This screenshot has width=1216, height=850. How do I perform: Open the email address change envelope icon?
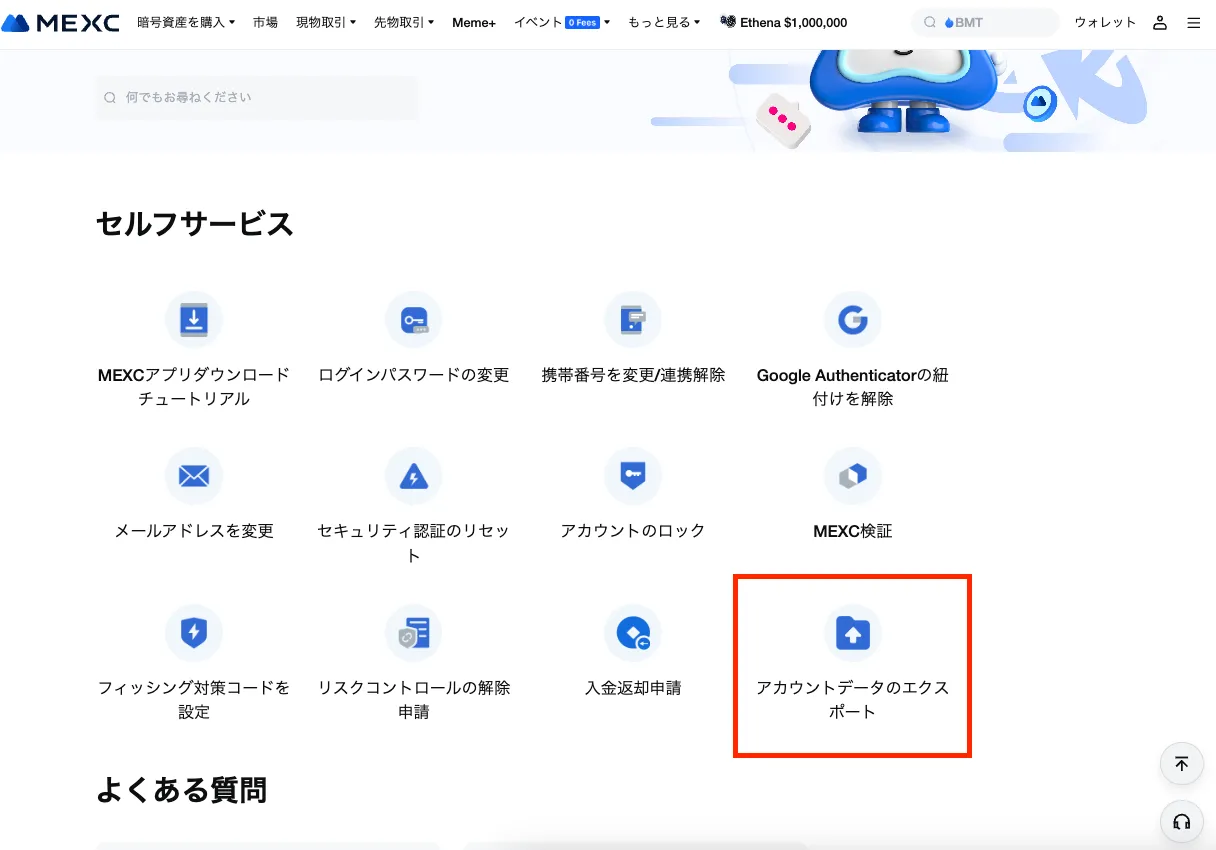click(x=193, y=476)
